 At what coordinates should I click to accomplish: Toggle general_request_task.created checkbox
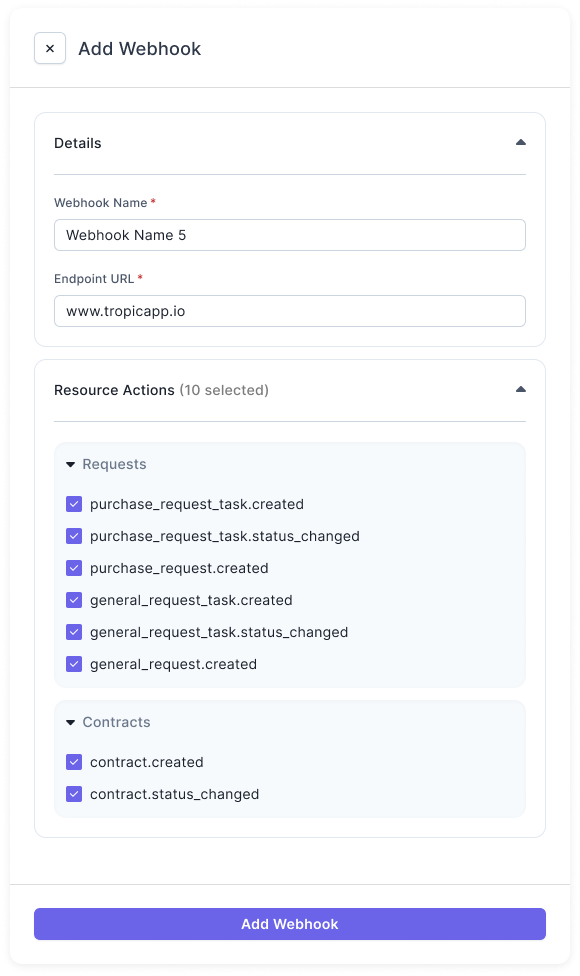click(x=74, y=600)
